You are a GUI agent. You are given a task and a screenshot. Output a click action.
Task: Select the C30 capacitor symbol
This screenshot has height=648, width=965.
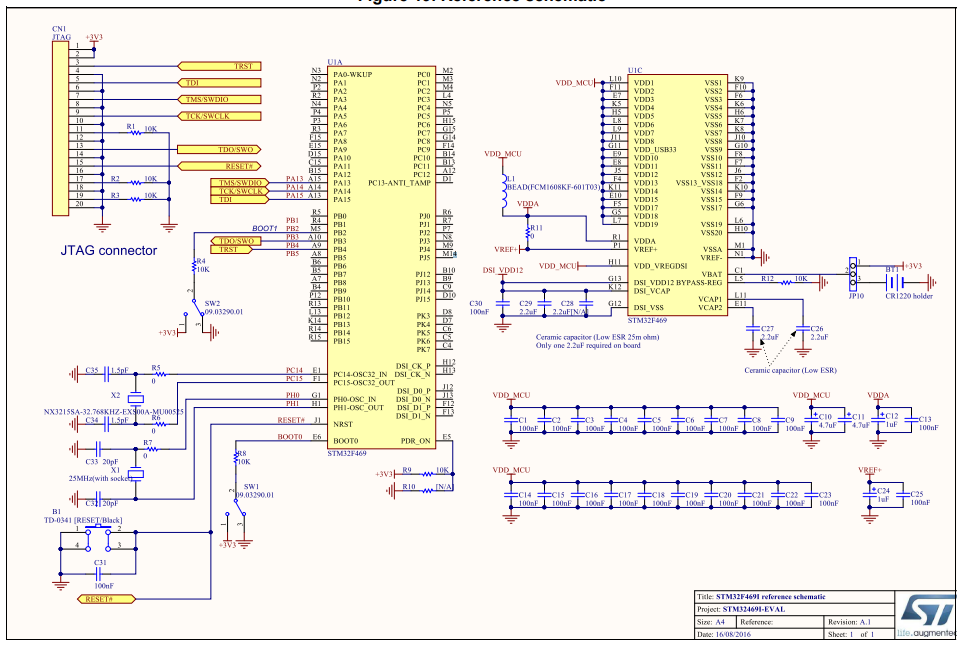click(x=503, y=303)
